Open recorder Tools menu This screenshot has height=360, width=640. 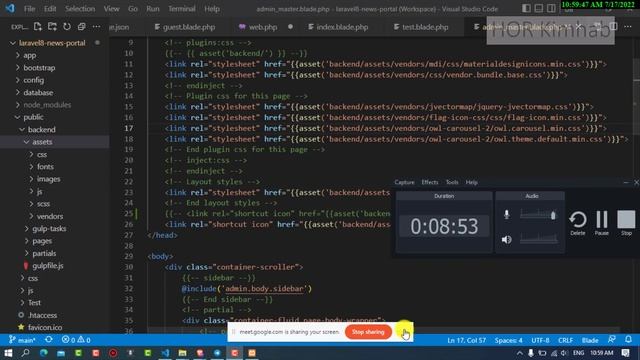point(452,182)
